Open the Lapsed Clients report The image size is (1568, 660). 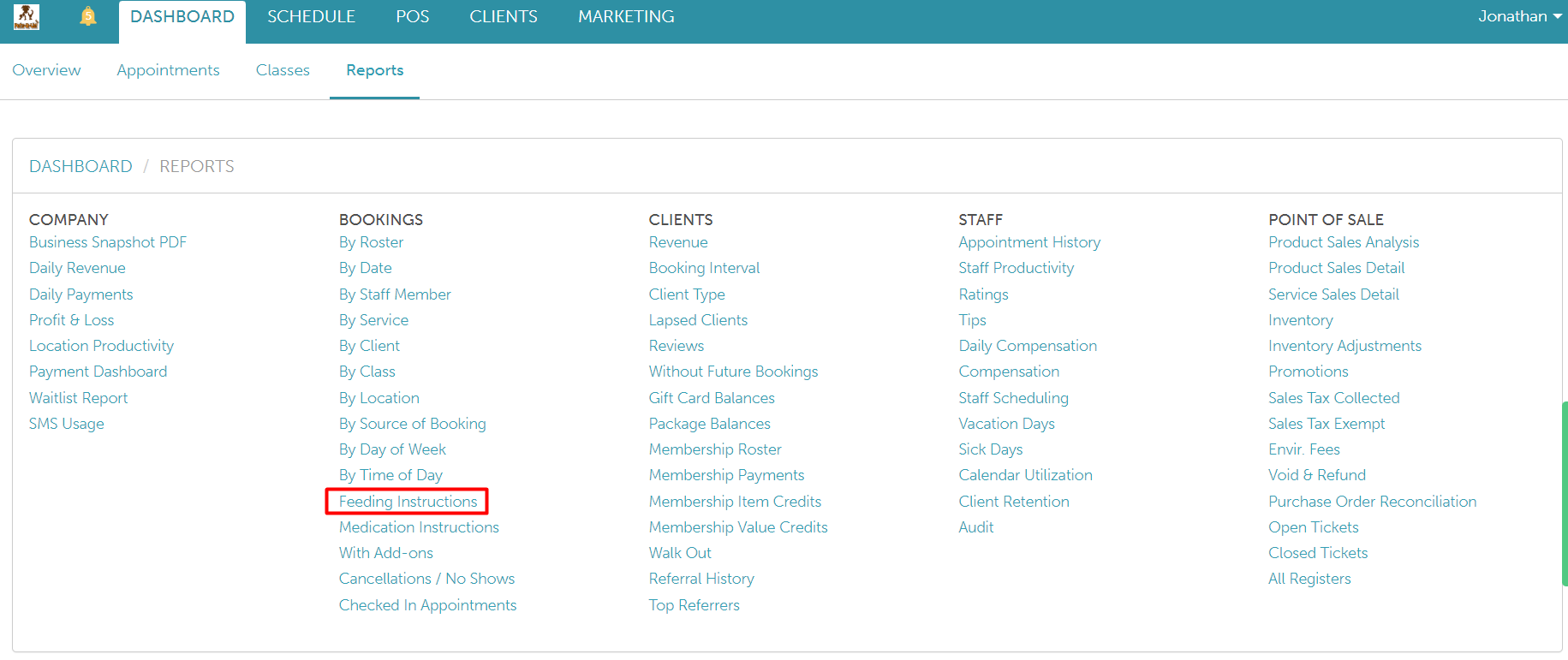(x=698, y=320)
